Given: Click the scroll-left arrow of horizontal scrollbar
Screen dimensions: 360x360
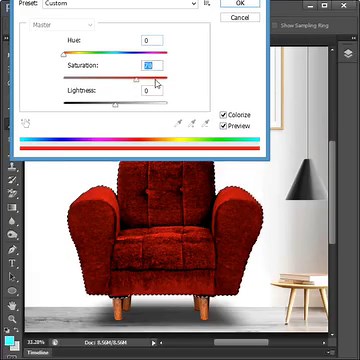Looking at the screenshot, I should [161, 343].
